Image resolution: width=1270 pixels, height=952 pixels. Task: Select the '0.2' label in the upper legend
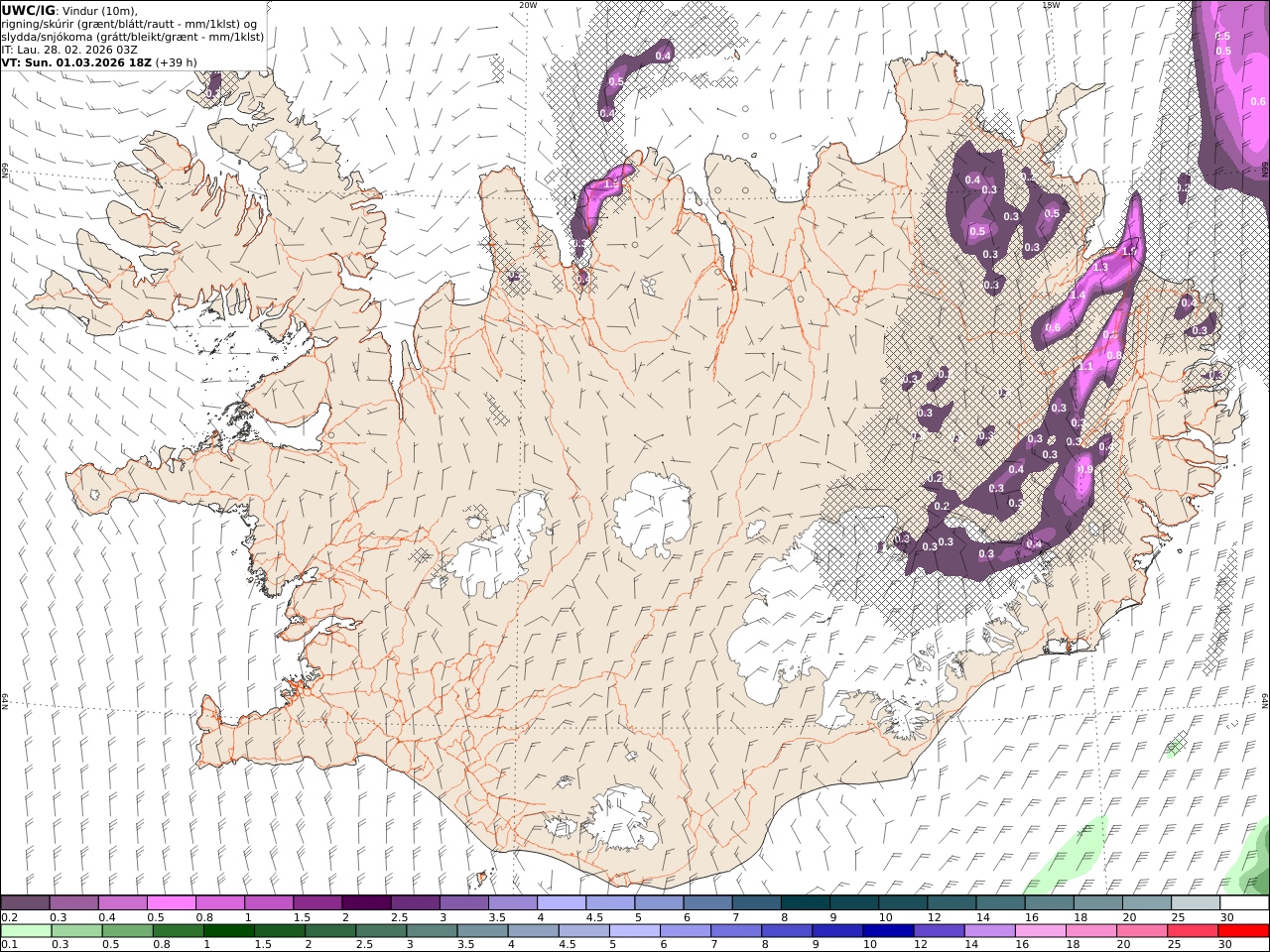click(9, 916)
